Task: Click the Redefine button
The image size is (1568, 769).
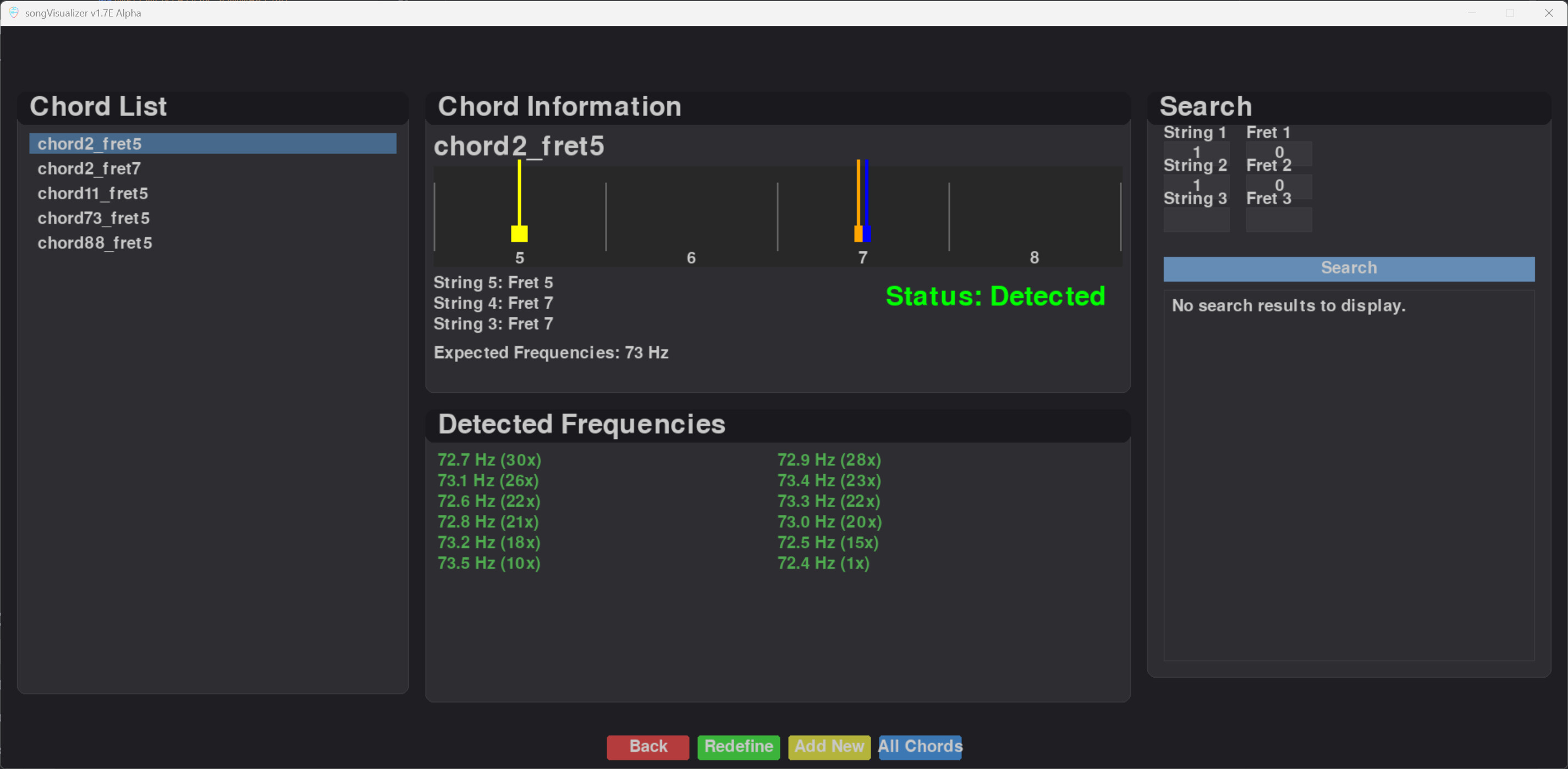Action: coord(738,747)
